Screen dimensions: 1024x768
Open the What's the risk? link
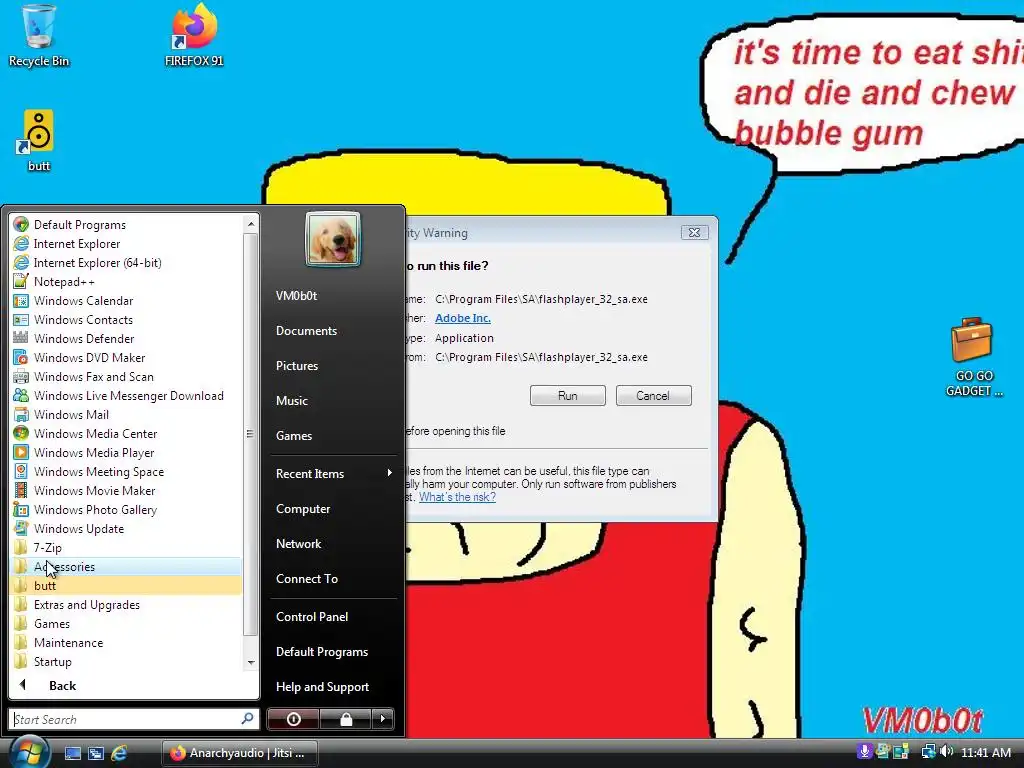tap(457, 497)
